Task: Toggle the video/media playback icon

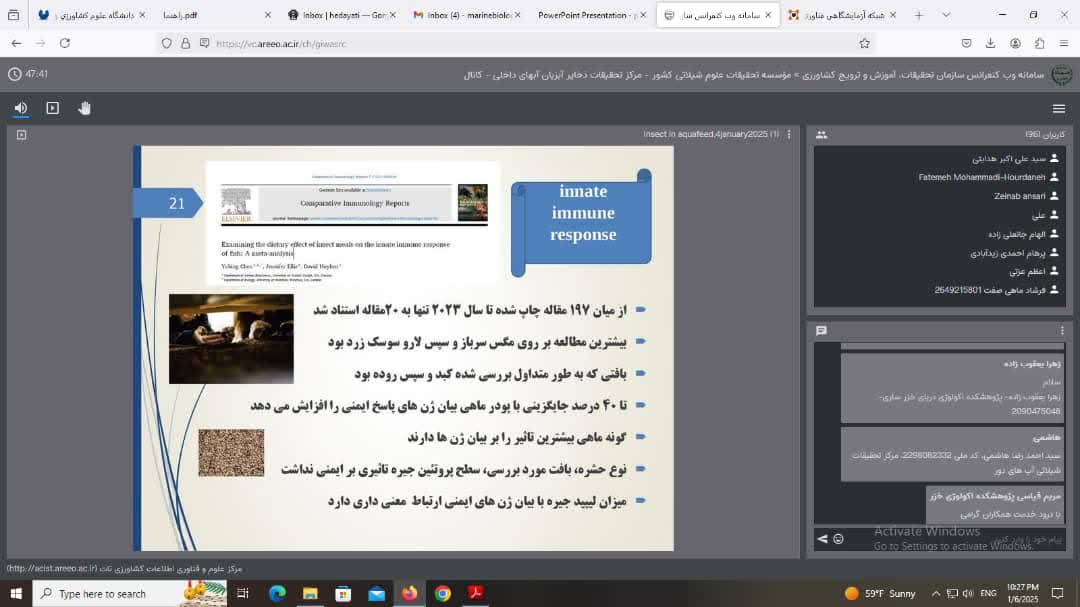Action: tap(53, 108)
